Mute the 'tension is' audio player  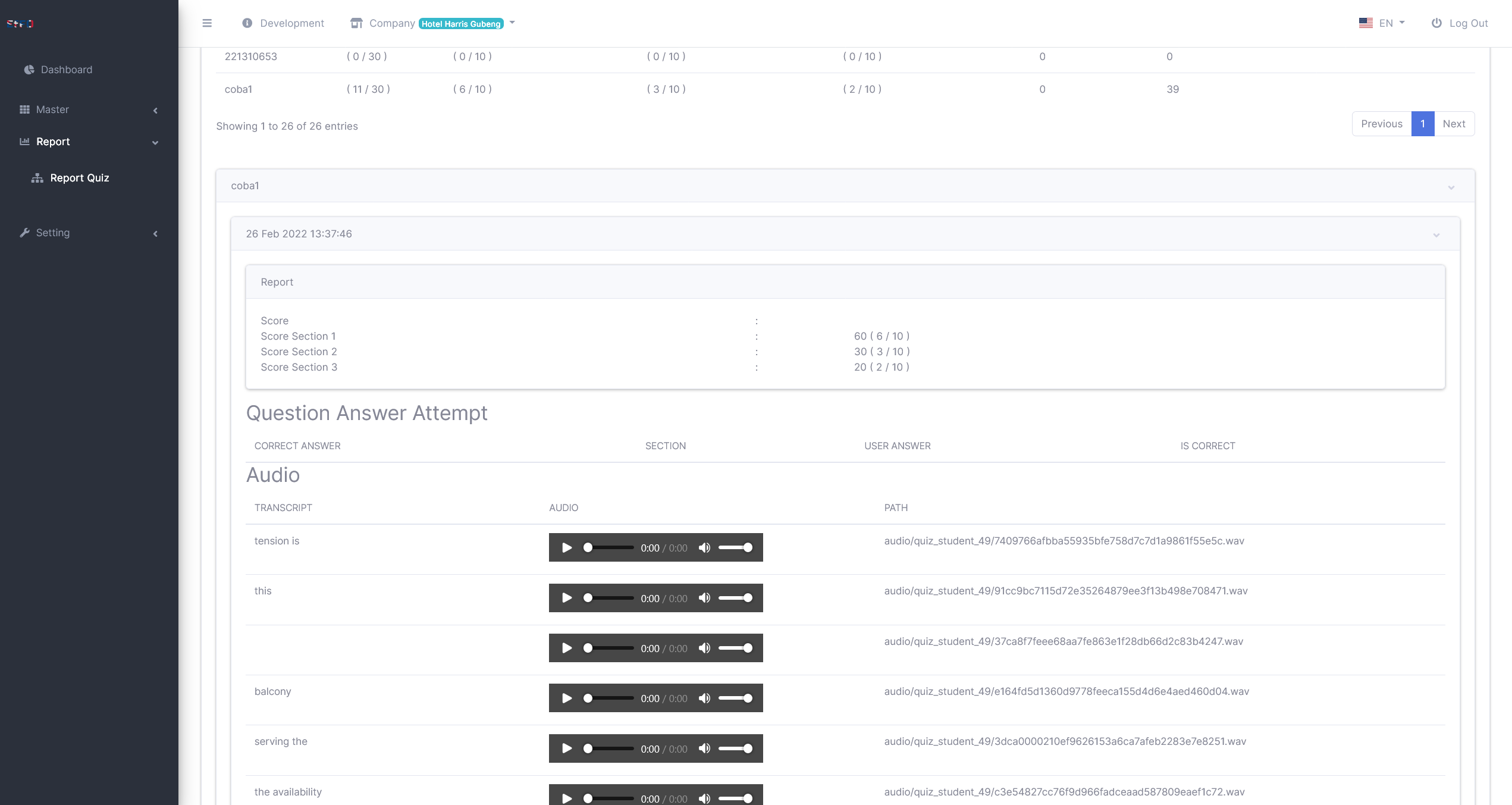point(704,547)
